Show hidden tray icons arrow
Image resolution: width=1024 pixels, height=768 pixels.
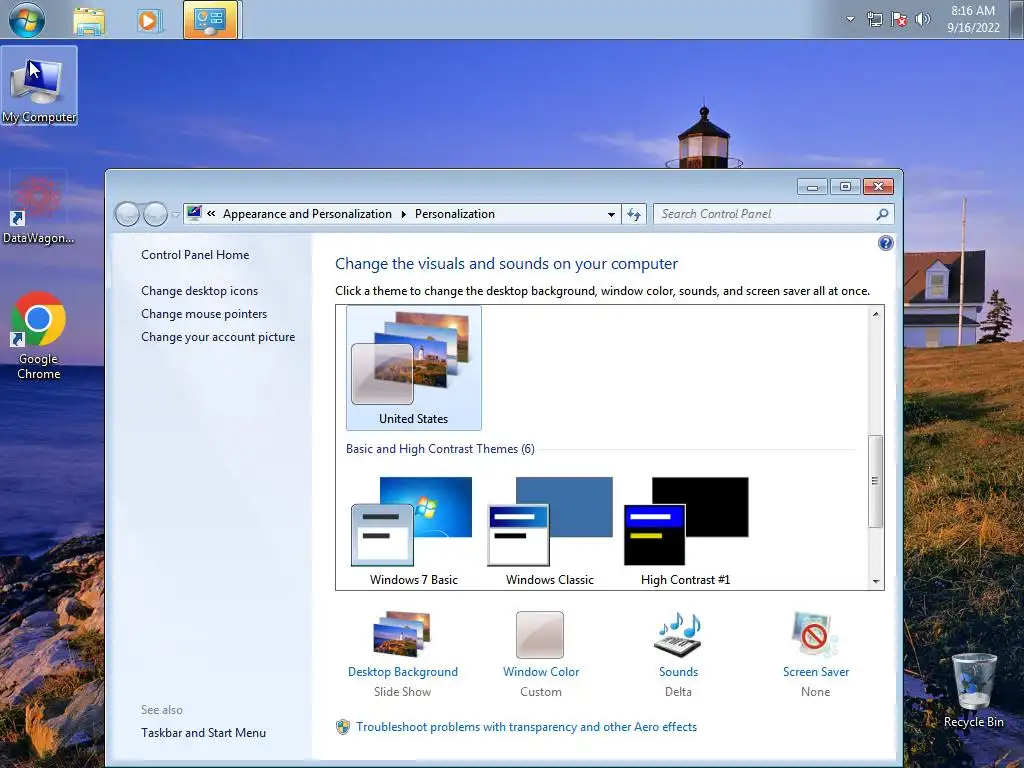(850, 19)
